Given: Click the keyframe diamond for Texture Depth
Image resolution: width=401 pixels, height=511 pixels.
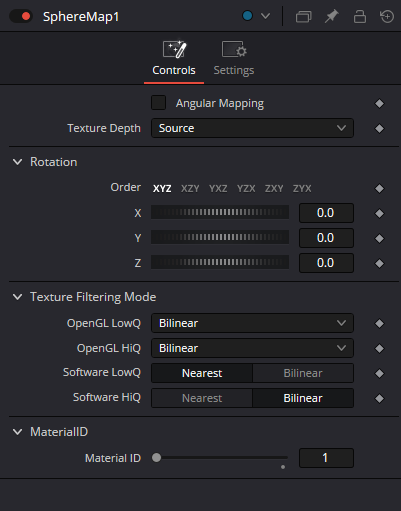Looking at the screenshot, I should 379,128.
